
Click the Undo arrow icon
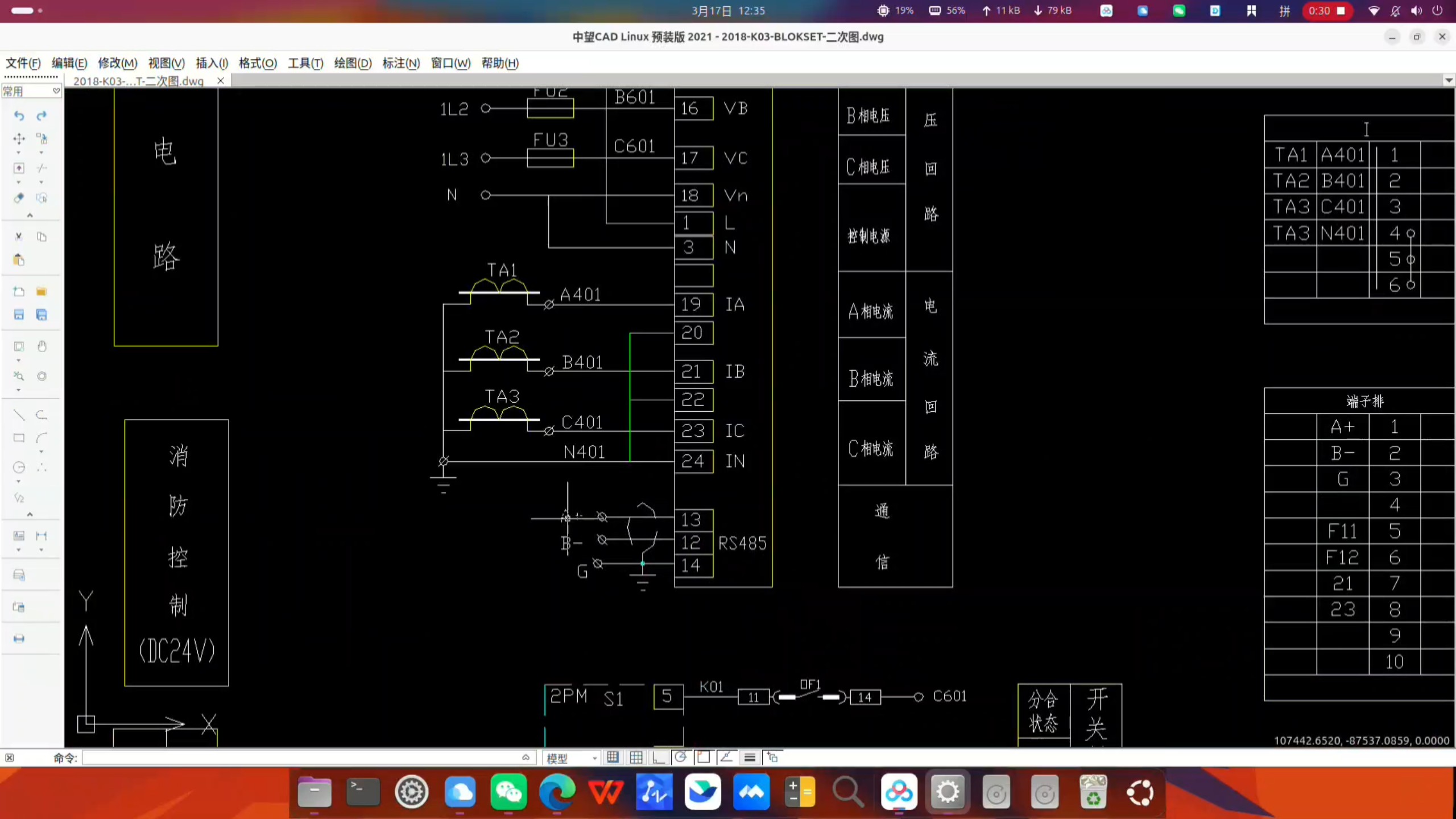coord(19,116)
